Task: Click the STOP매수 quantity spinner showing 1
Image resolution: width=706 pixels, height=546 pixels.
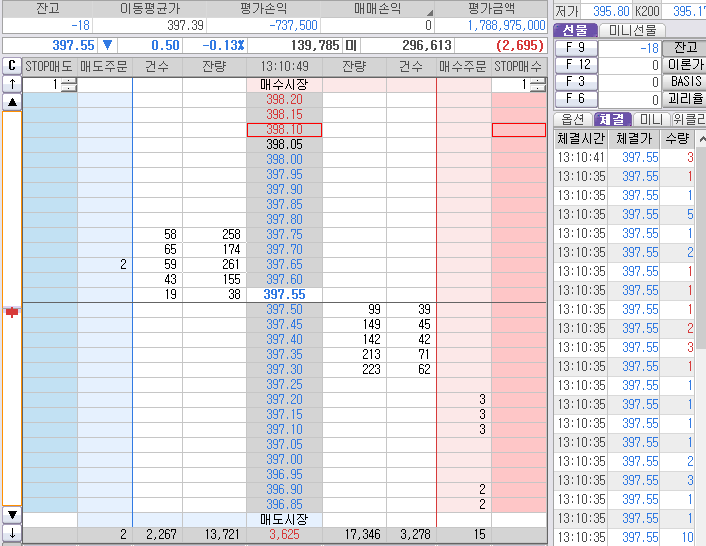Action: click(519, 85)
